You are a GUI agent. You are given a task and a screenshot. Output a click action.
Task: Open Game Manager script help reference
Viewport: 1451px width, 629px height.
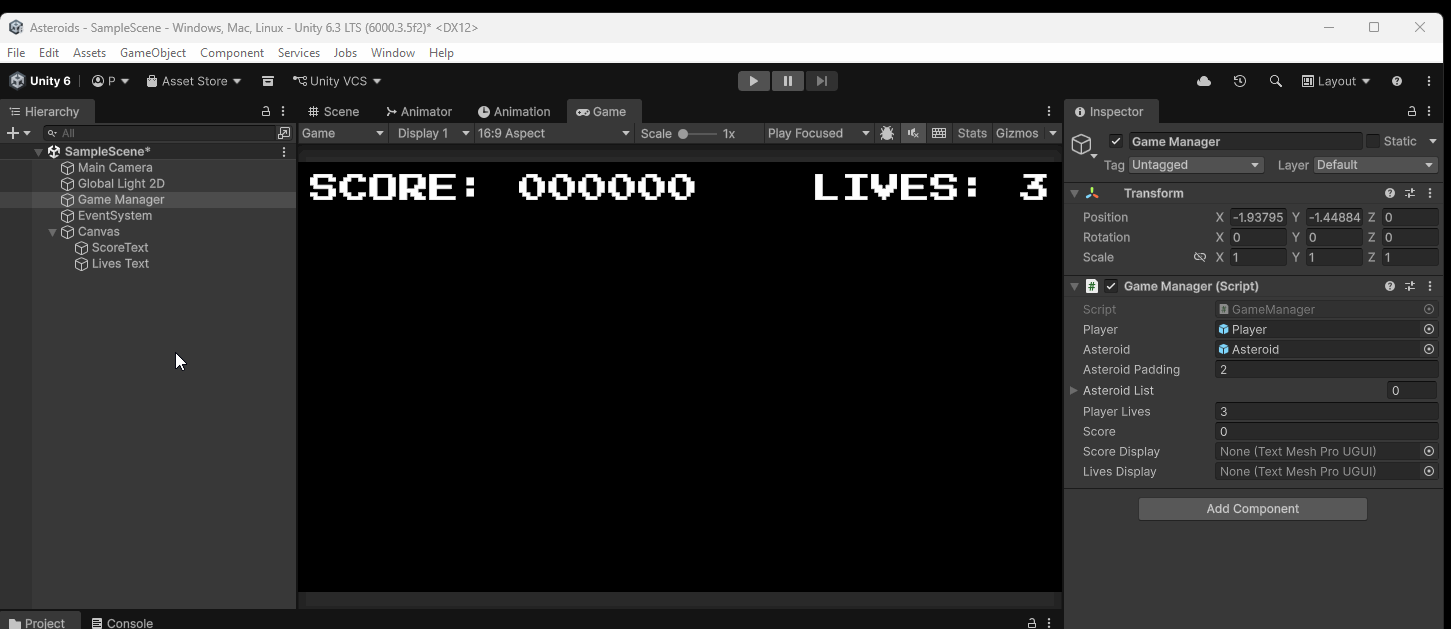pos(1390,286)
